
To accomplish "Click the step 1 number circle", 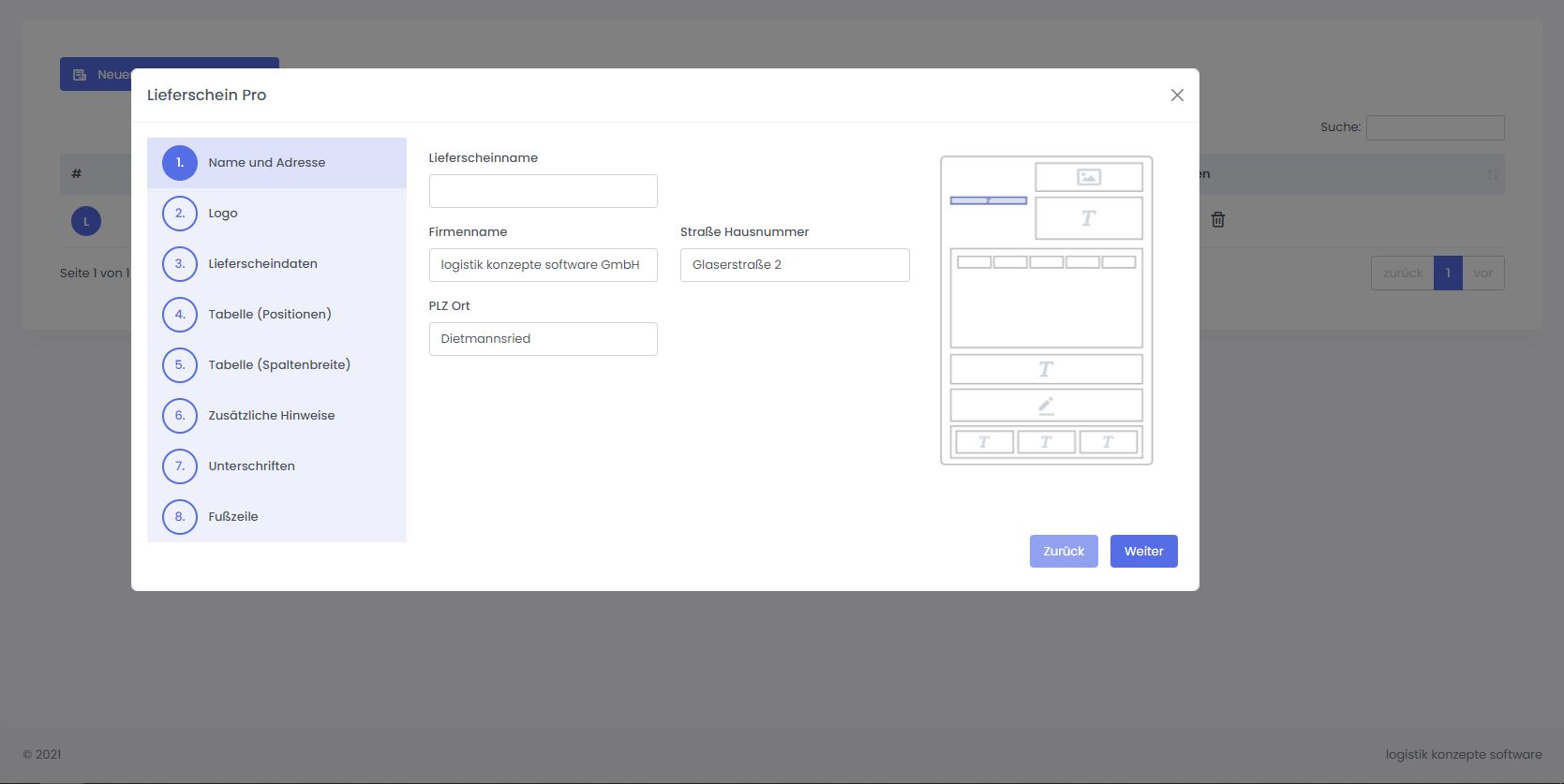I will click(180, 163).
